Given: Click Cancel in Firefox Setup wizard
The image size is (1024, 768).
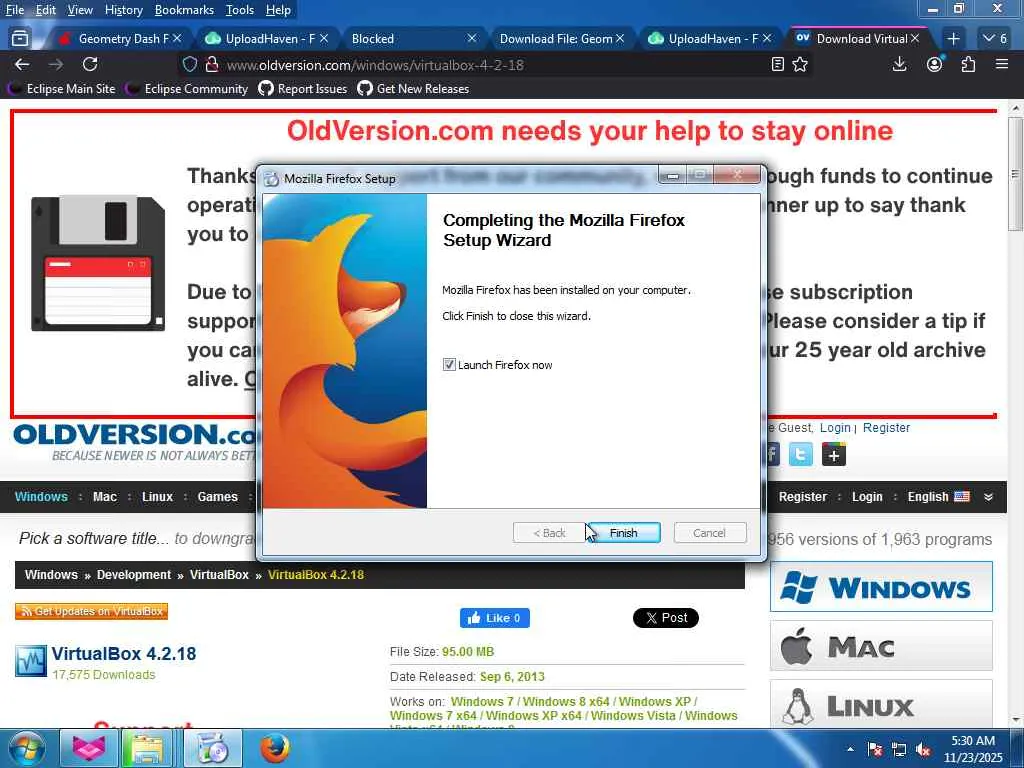Looking at the screenshot, I should pyautogui.click(x=709, y=533).
